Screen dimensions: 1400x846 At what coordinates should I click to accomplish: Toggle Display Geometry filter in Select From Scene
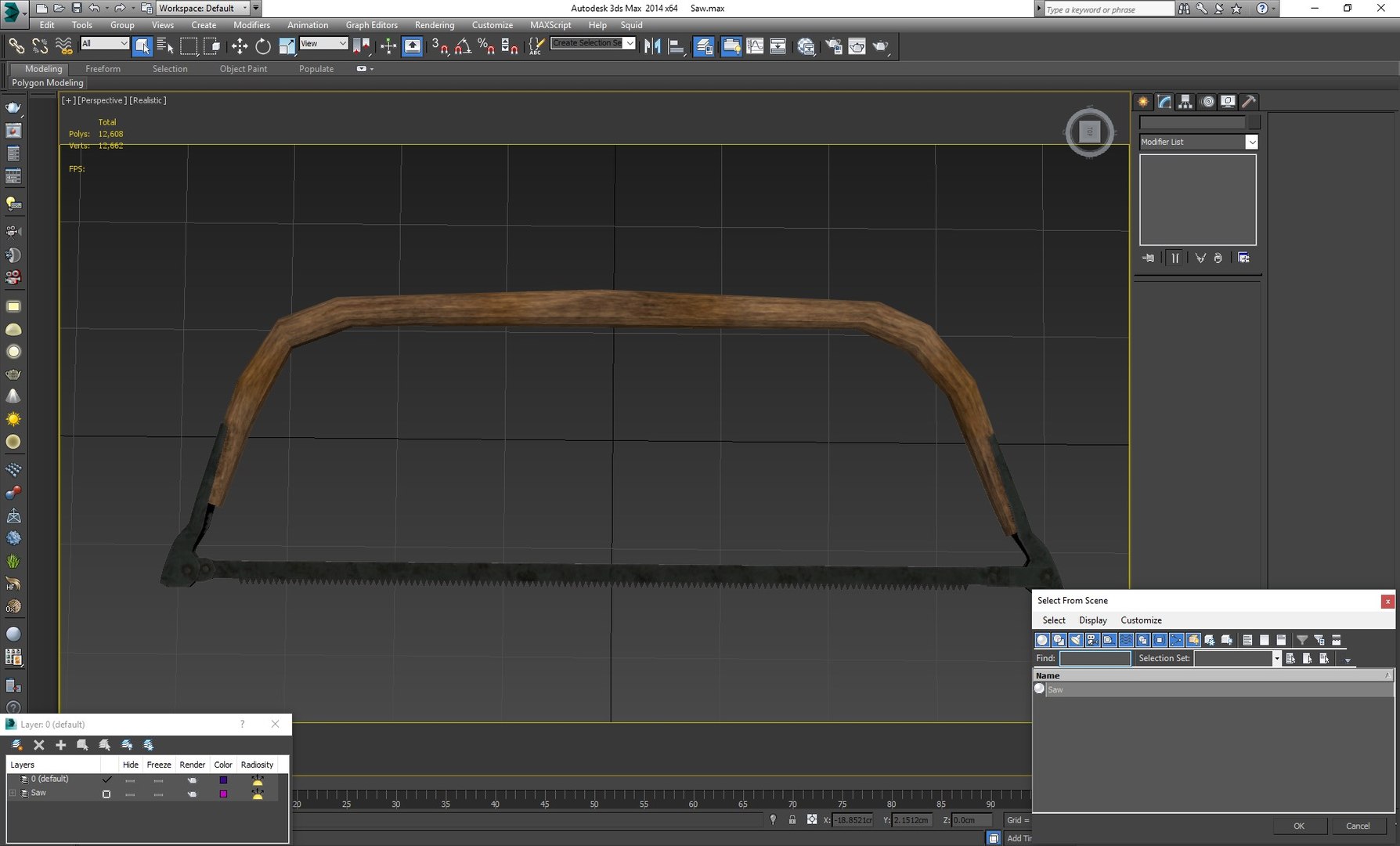(x=1042, y=640)
